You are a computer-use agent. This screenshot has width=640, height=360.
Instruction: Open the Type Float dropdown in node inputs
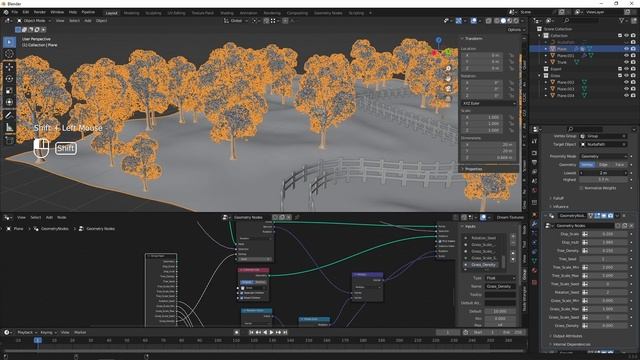pos(500,278)
